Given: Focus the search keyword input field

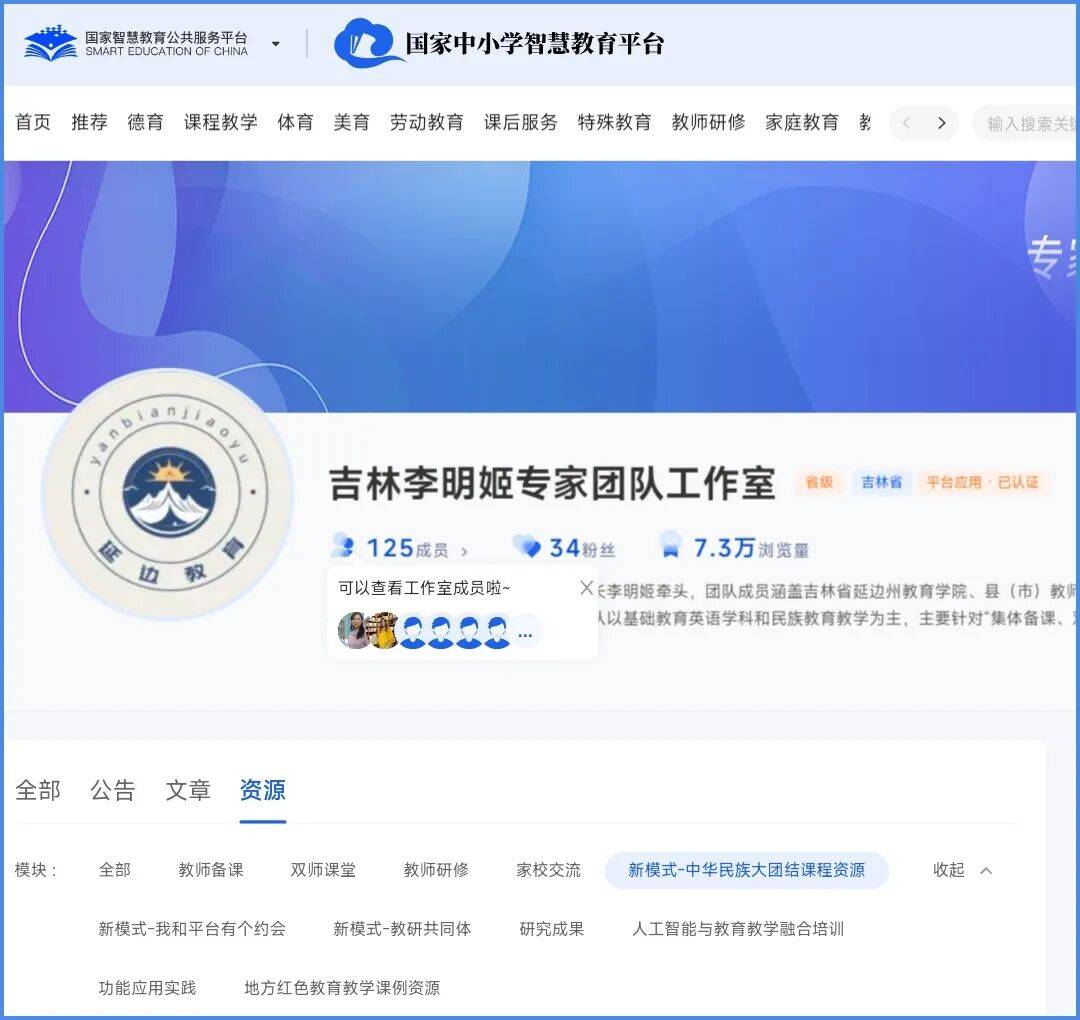Looking at the screenshot, I should 1026,124.
